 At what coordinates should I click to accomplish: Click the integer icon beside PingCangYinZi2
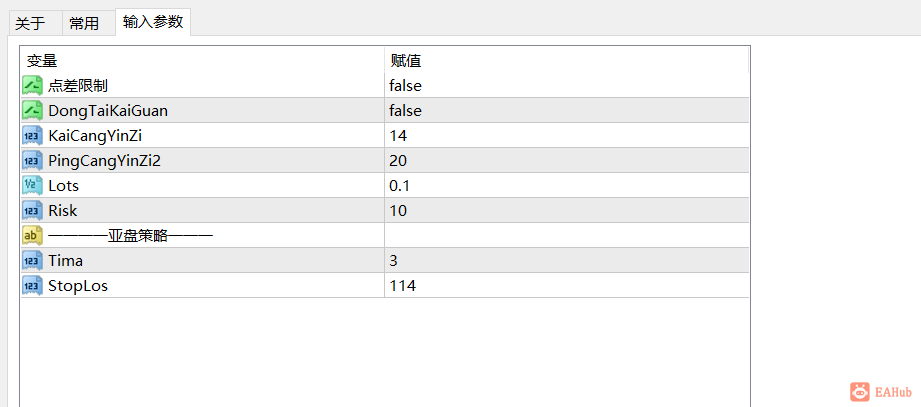click(x=32, y=160)
